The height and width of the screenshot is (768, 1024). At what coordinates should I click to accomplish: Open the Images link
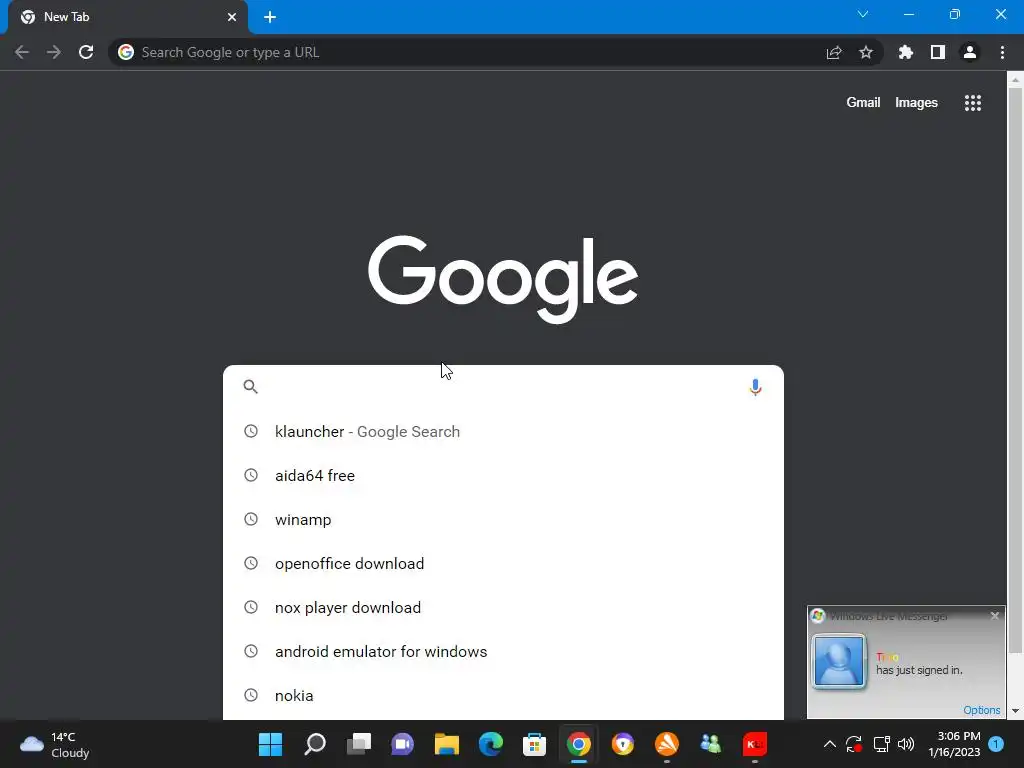916,103
